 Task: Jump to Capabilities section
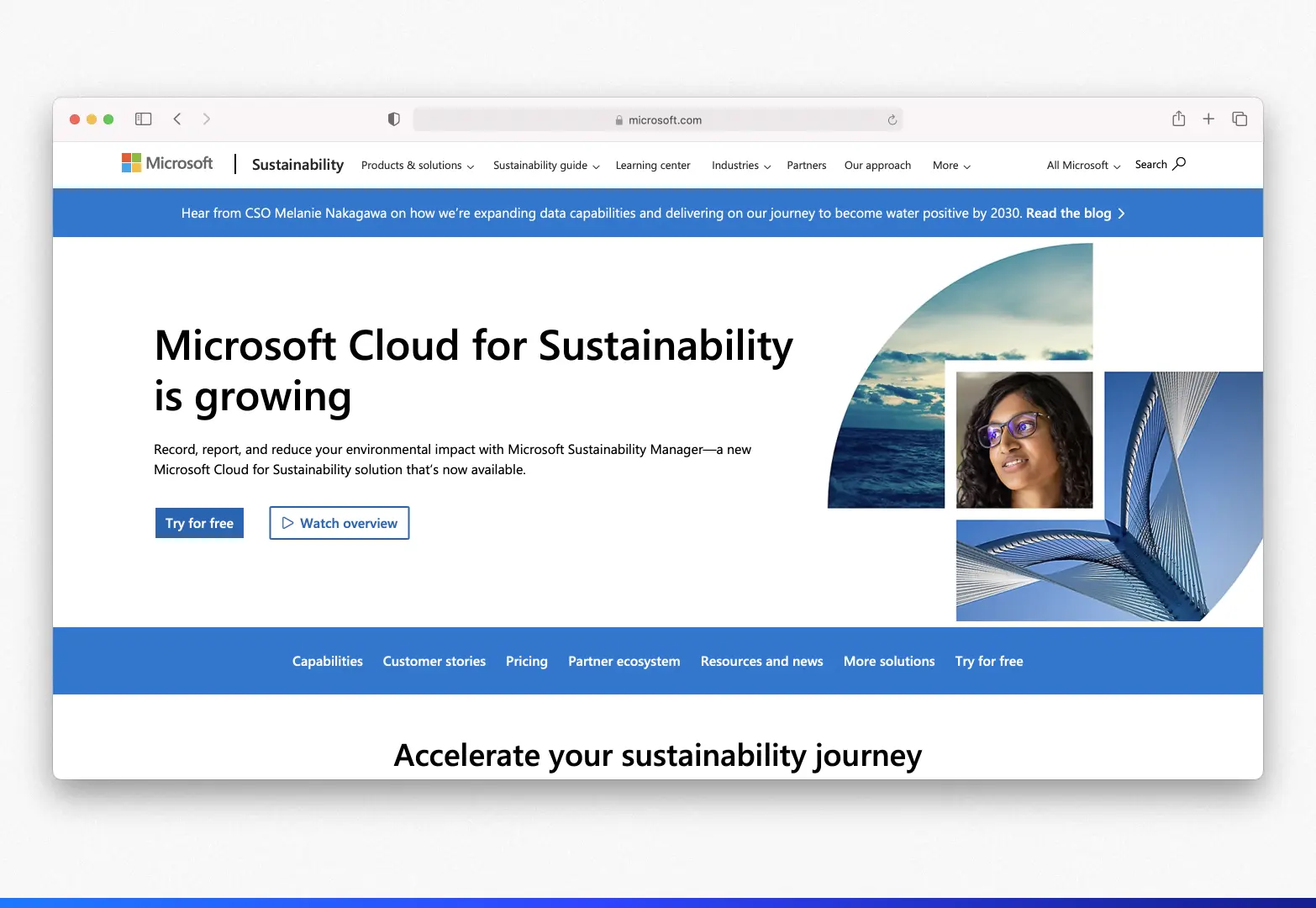click(328, 662)
